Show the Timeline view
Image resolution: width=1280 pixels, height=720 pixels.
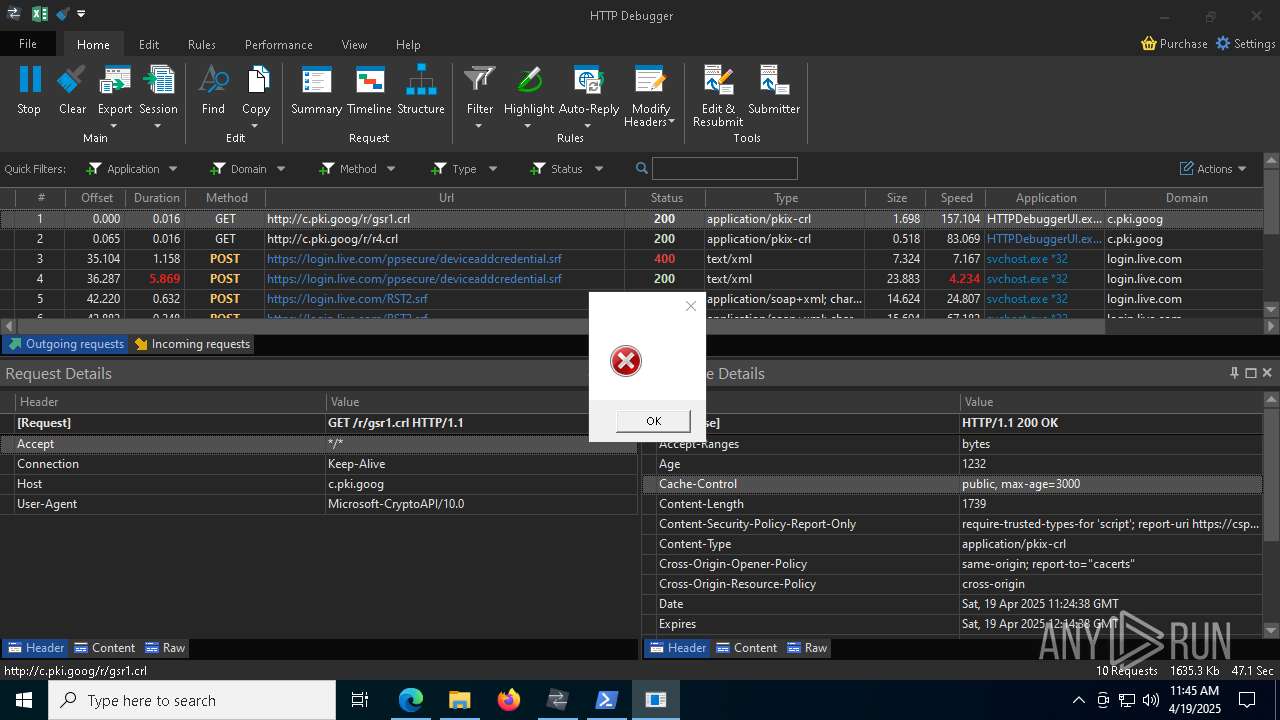(369, 91)
